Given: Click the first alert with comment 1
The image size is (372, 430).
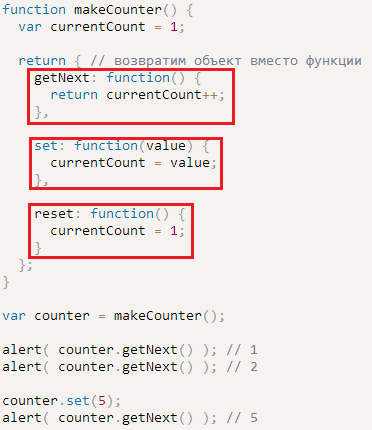Looking at the screenshot, I should coord(130,350).
